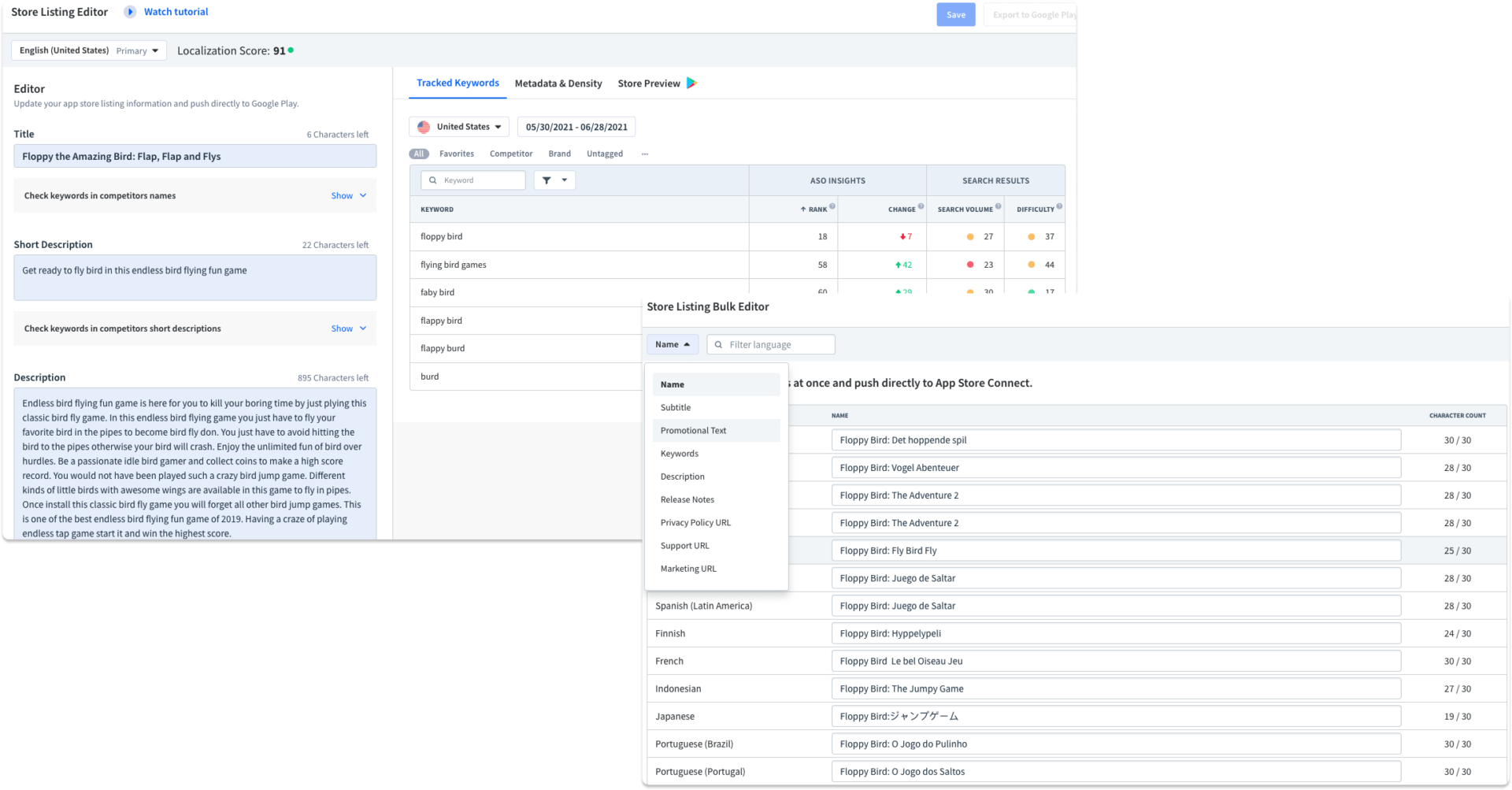Choose Privacy Policy URL from the menu
The width and height of the screenshot is (1512, 790).
click(716, 522)
